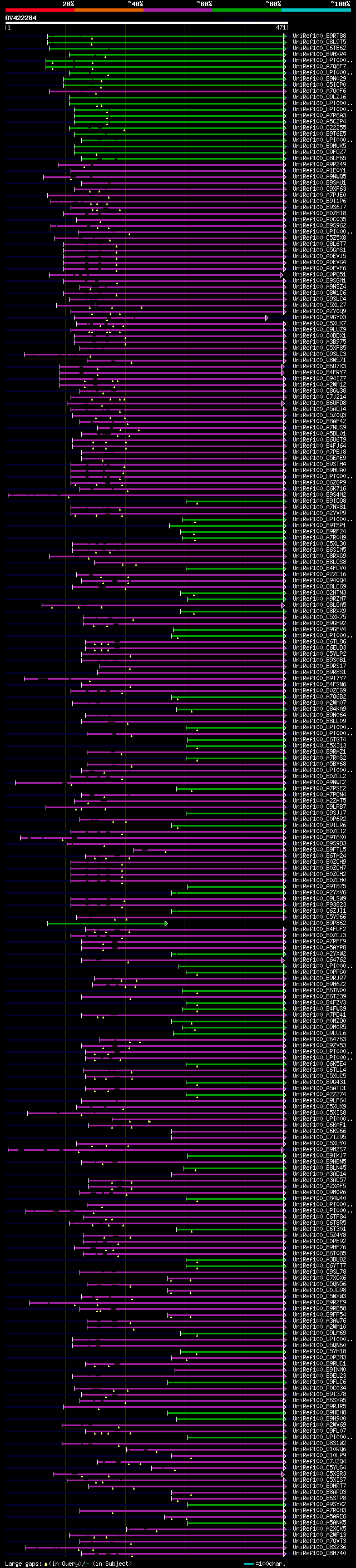Select the UniRef100_B9STH4 label

pos(319,464)
